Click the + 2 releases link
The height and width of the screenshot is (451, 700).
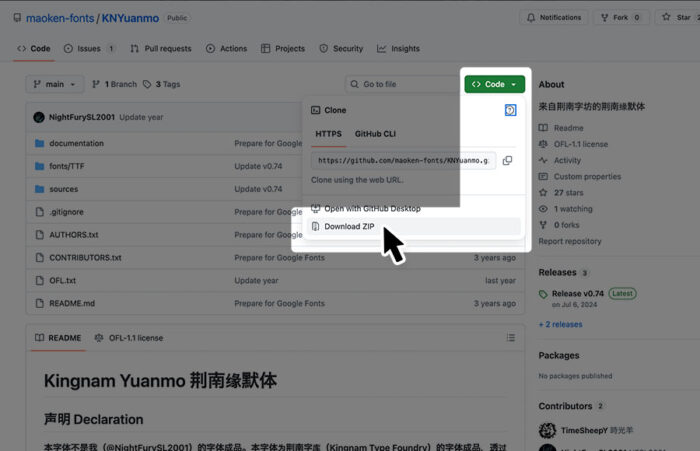click(x=561, y=324)
